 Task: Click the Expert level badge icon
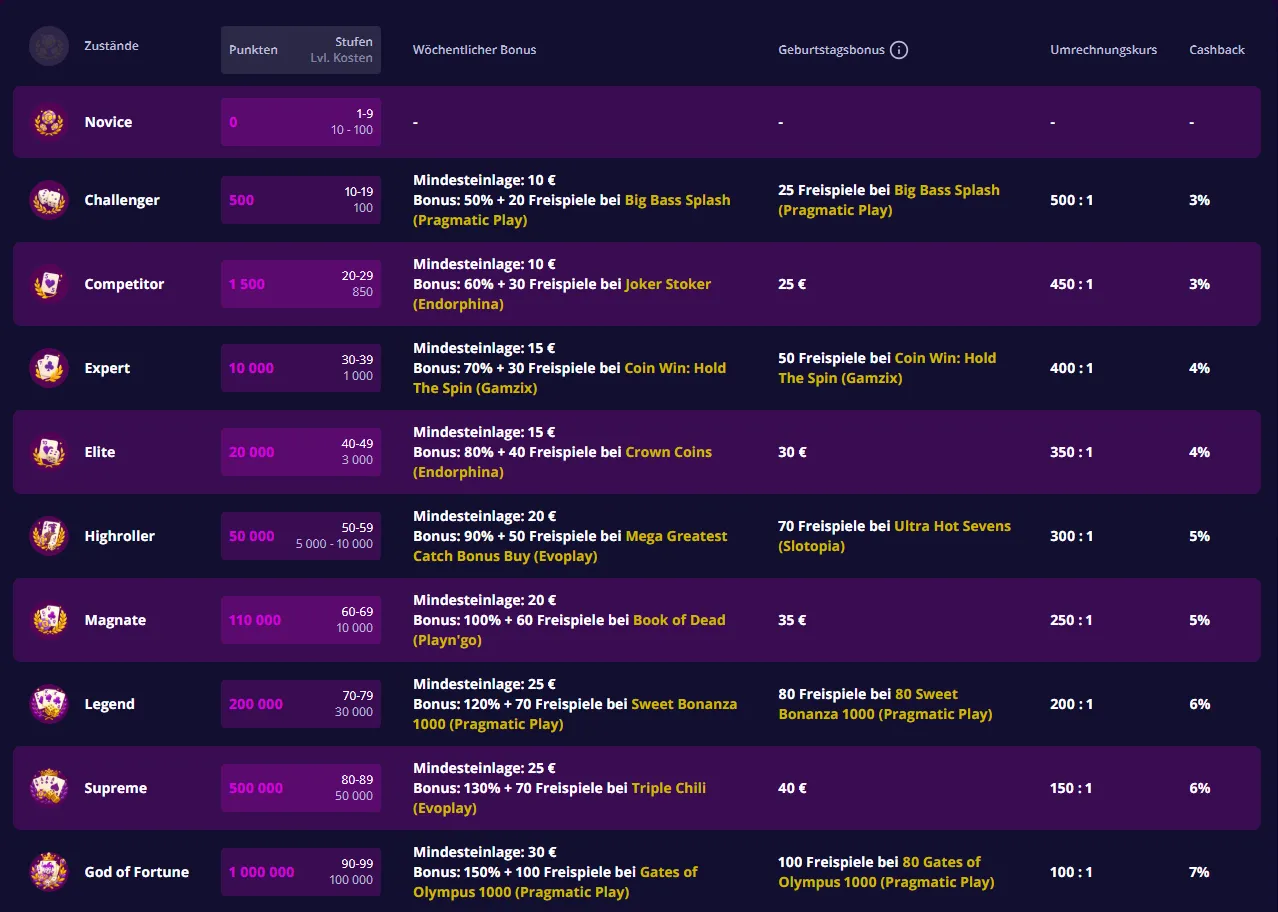tap(48, 368)
